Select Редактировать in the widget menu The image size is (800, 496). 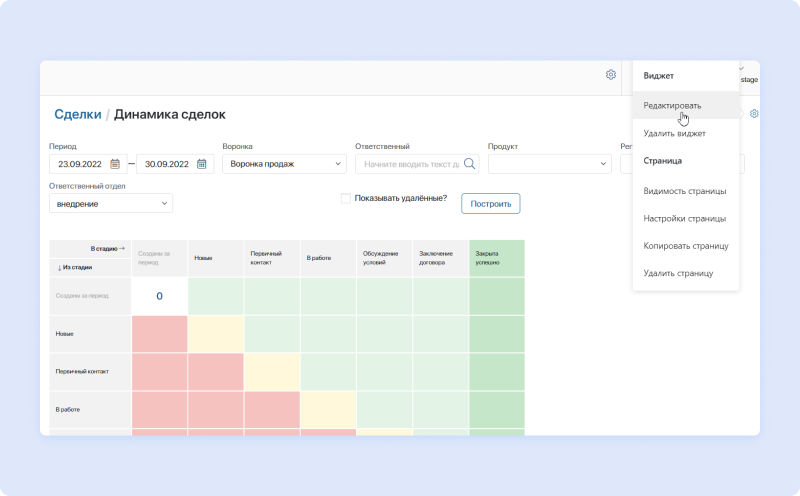[x=672, y=105]
